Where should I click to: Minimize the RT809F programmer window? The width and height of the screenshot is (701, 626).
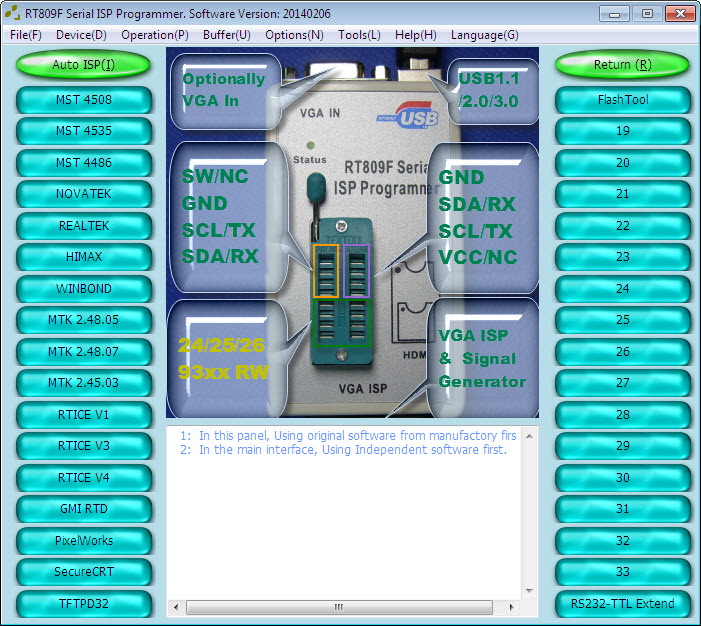tap(614, 14)
